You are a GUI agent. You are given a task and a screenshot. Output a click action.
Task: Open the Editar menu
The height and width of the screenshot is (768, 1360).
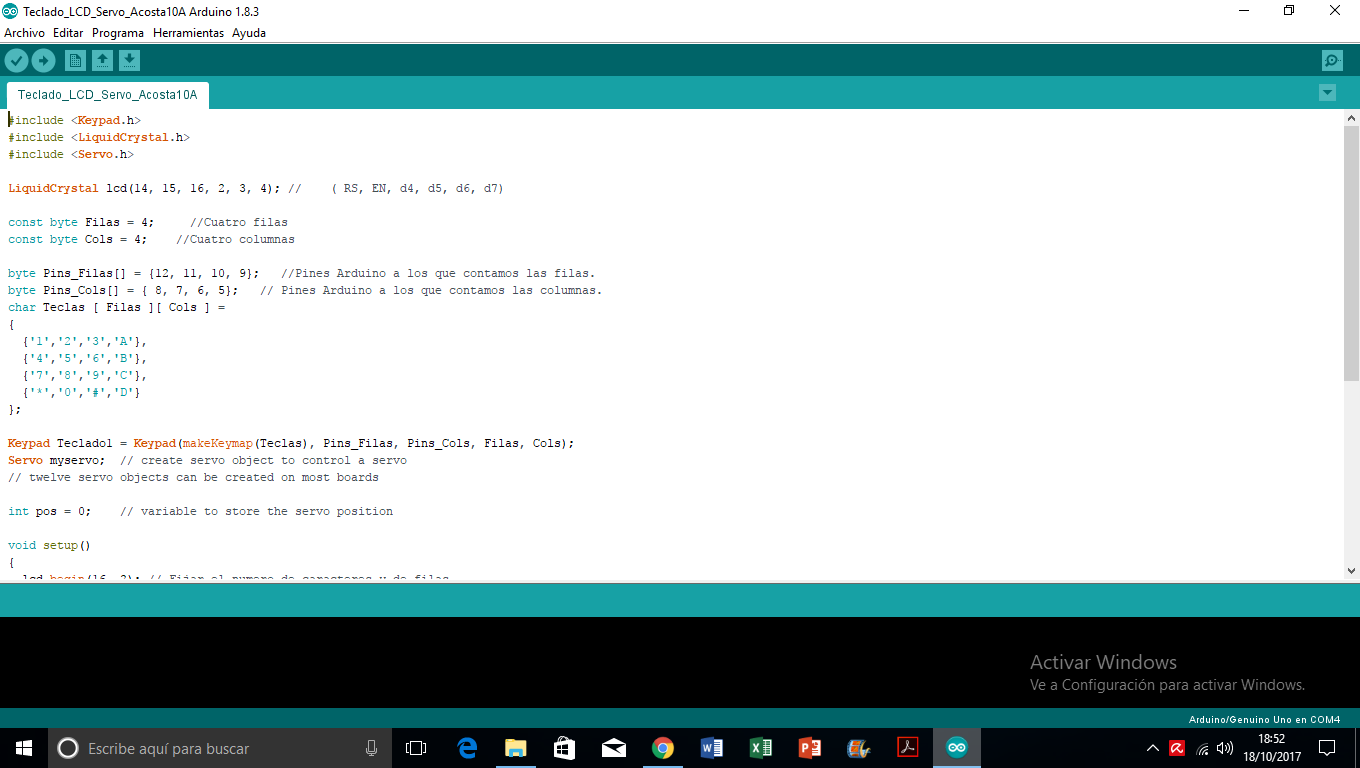tap(68, 33)
